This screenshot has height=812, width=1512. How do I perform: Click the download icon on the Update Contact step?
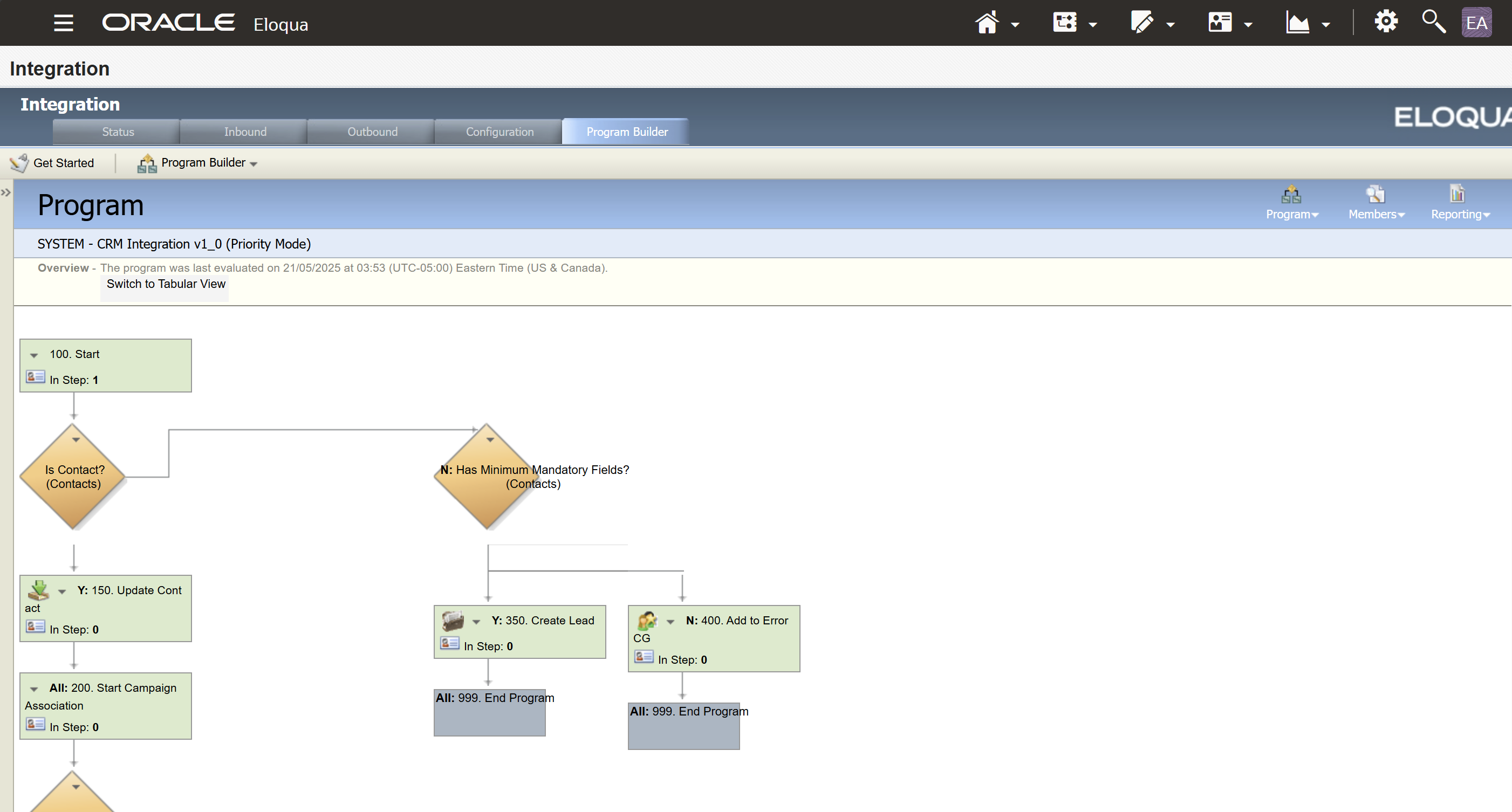(39, 591)
